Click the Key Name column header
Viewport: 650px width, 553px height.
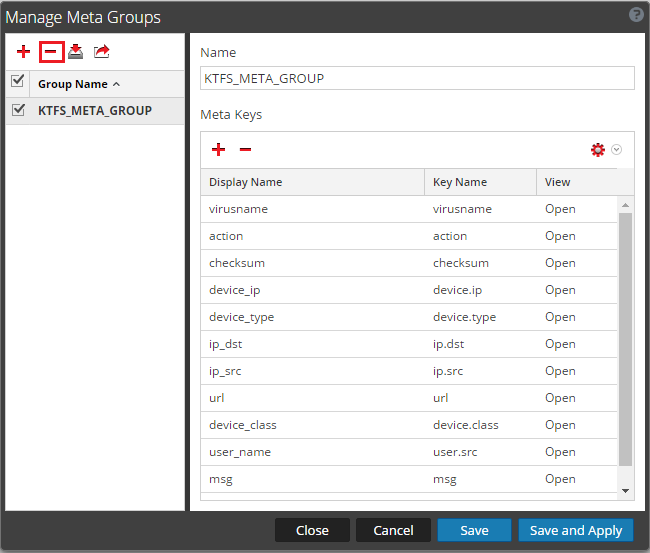(x=460, y=182)
